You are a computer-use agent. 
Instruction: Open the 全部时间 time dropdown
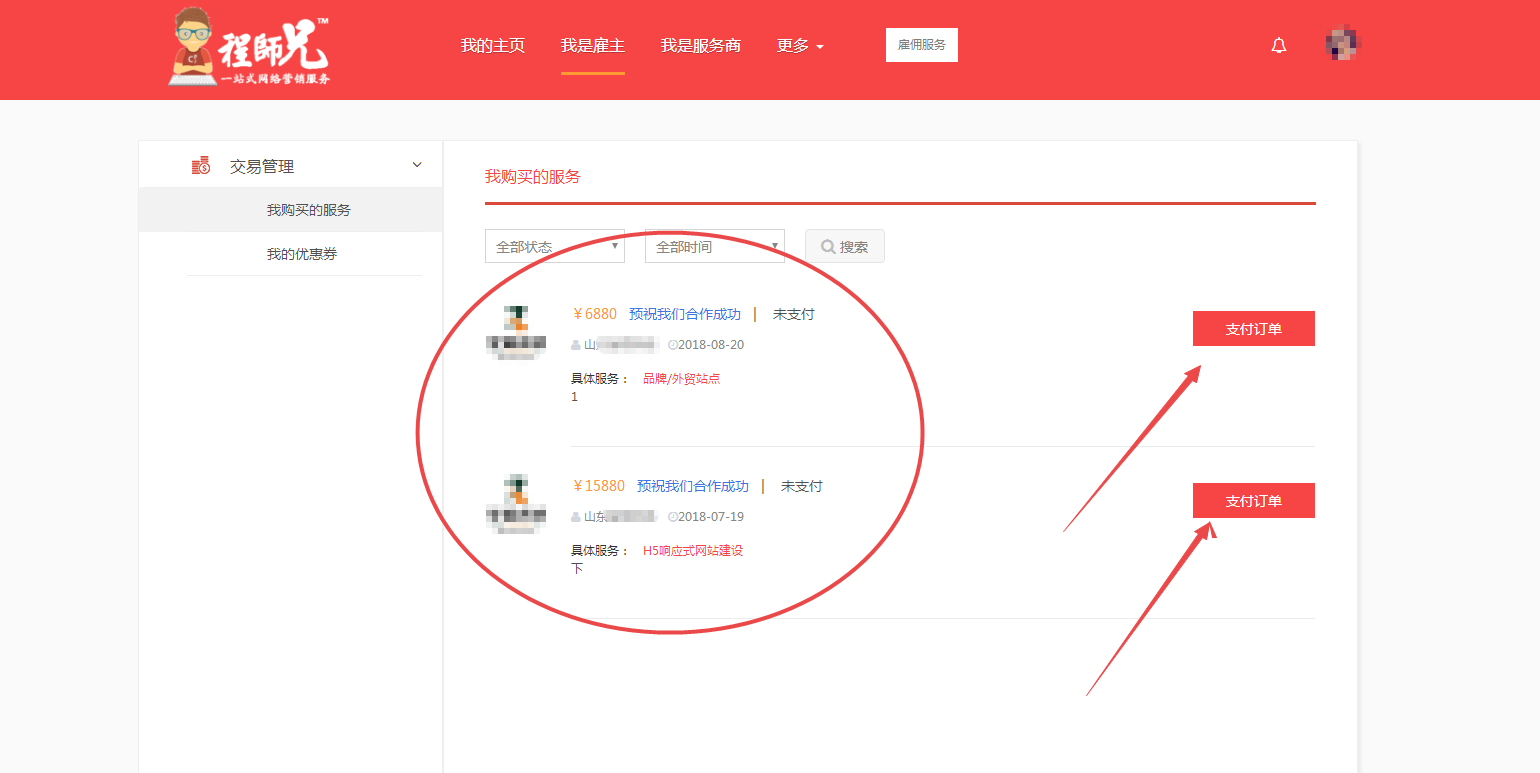tap(714, 247)
